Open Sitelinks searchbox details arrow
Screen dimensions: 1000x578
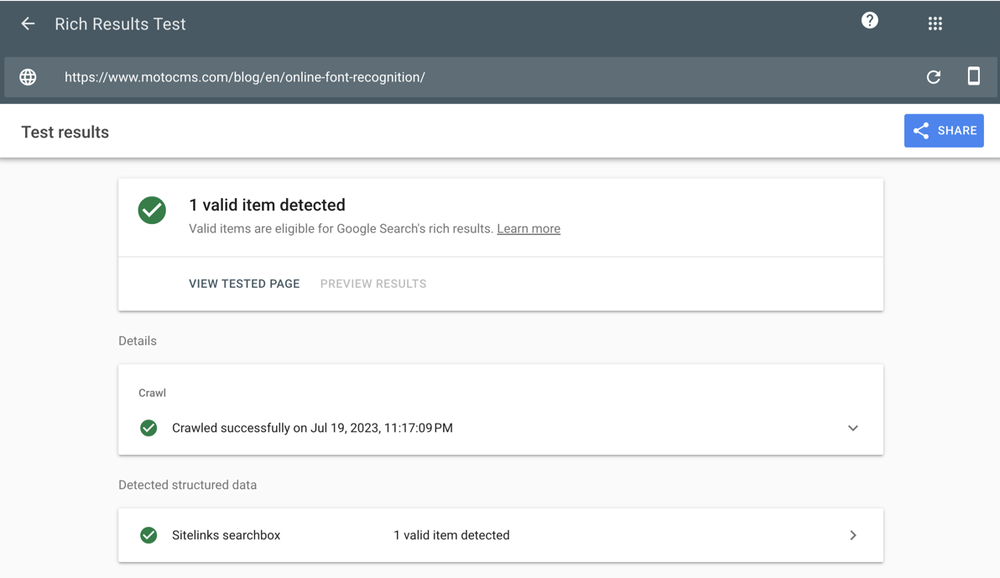coord(853,535)
